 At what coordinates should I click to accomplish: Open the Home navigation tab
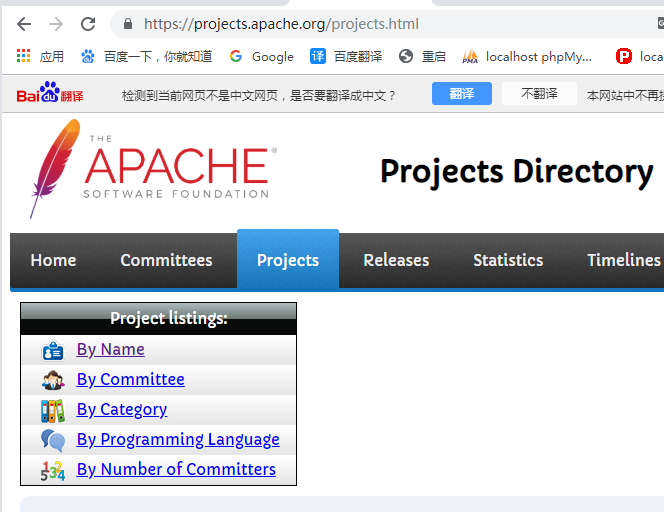coord(53,260)
